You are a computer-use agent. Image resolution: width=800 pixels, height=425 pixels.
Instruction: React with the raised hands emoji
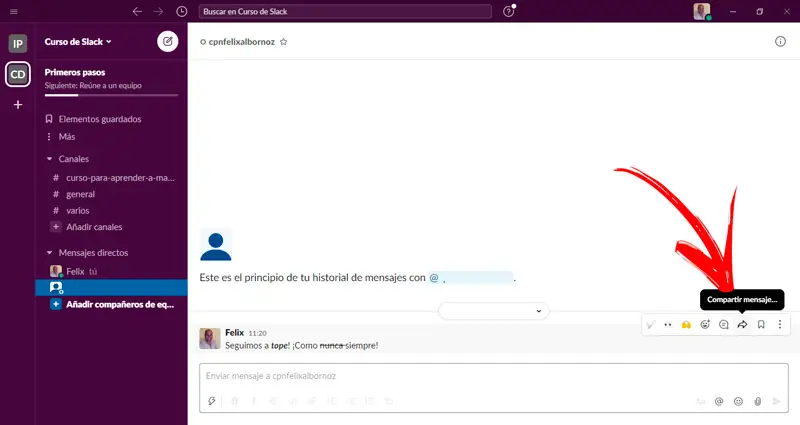(x=686, y=324)
